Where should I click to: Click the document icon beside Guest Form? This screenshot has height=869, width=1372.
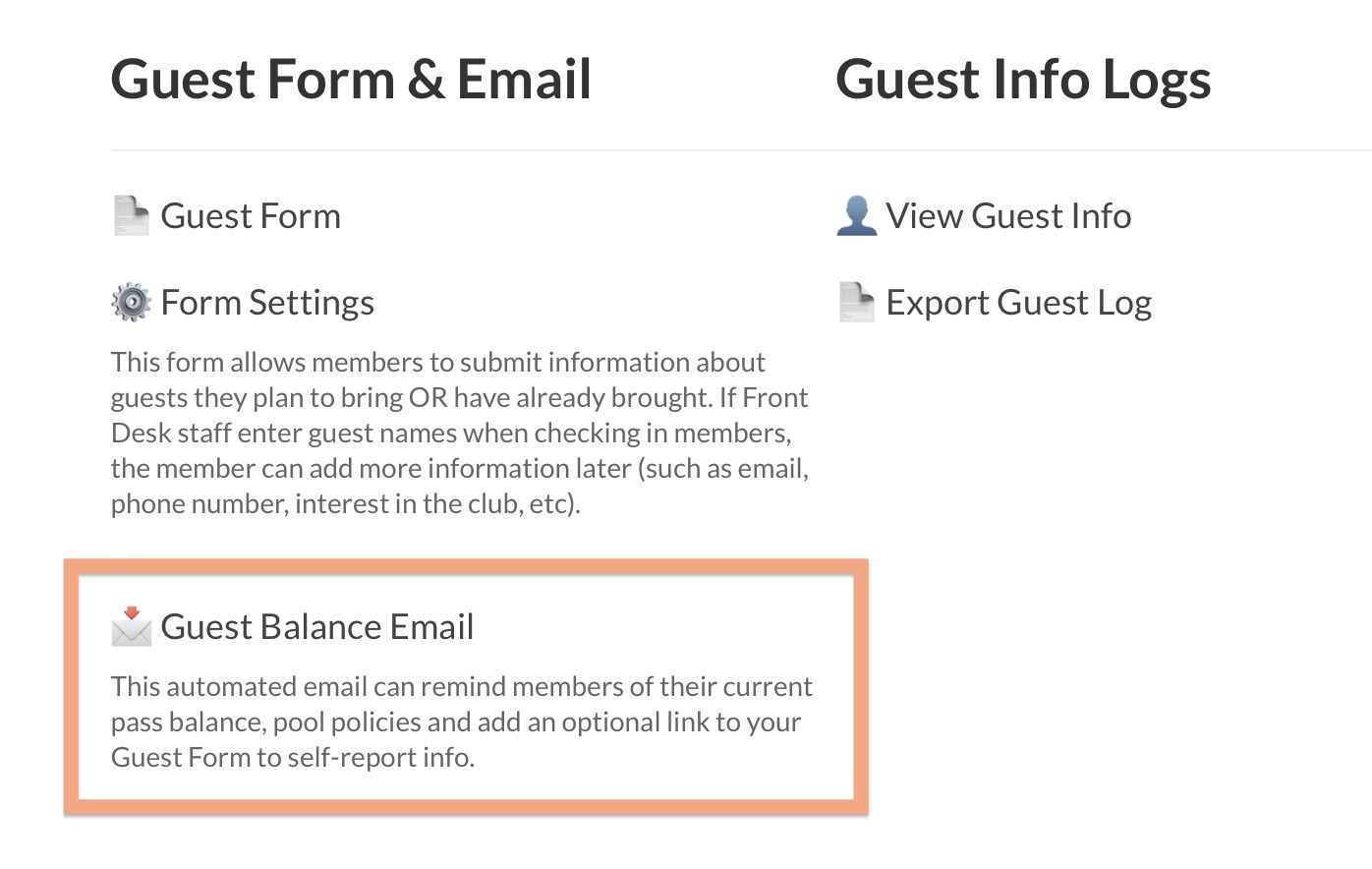(131, 216)
